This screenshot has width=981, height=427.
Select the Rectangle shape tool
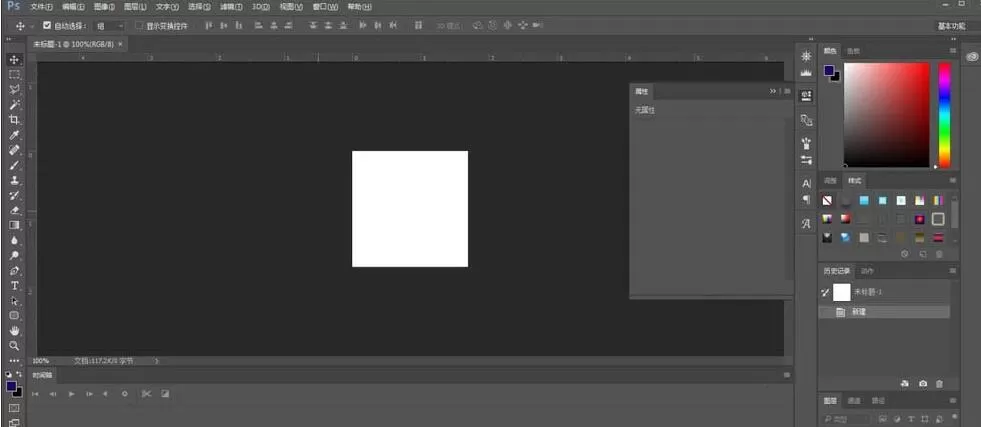pos(14,316)
